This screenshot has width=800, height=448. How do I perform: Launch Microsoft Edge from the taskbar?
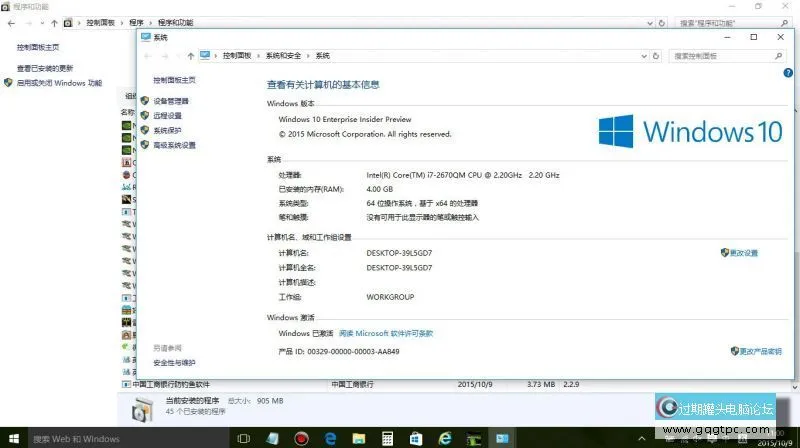pos(330,438)
